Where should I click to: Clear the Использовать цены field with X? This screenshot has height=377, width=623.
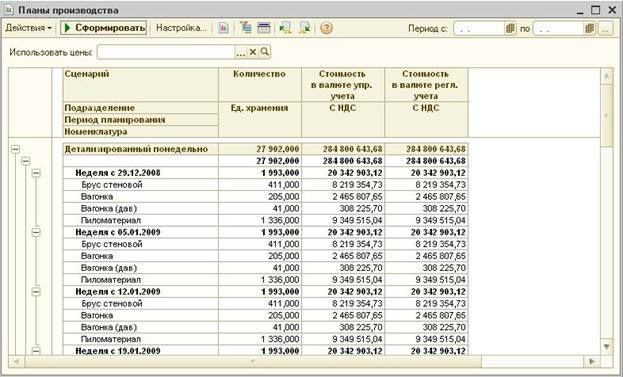[252, 52]
